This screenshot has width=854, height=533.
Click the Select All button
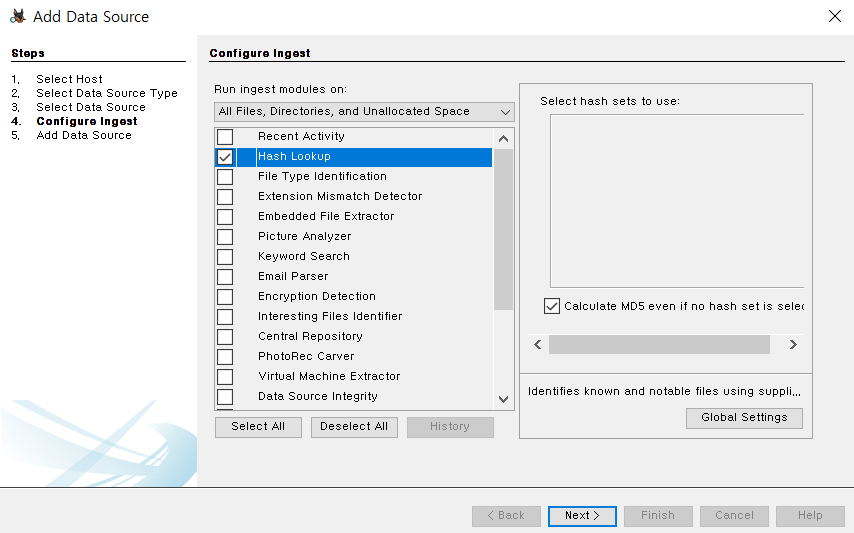point(258,427)
